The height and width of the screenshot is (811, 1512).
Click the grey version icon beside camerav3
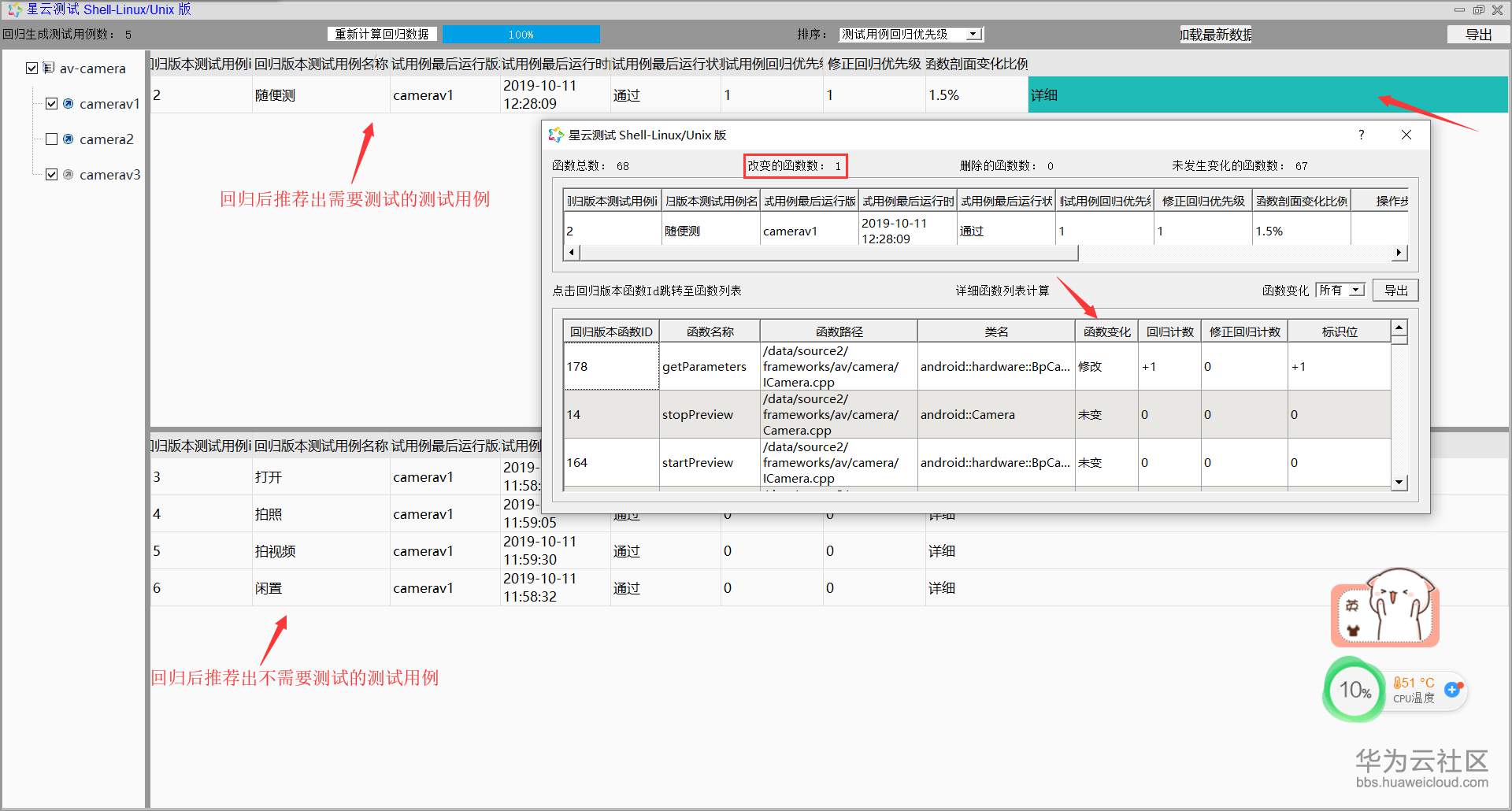68,174
